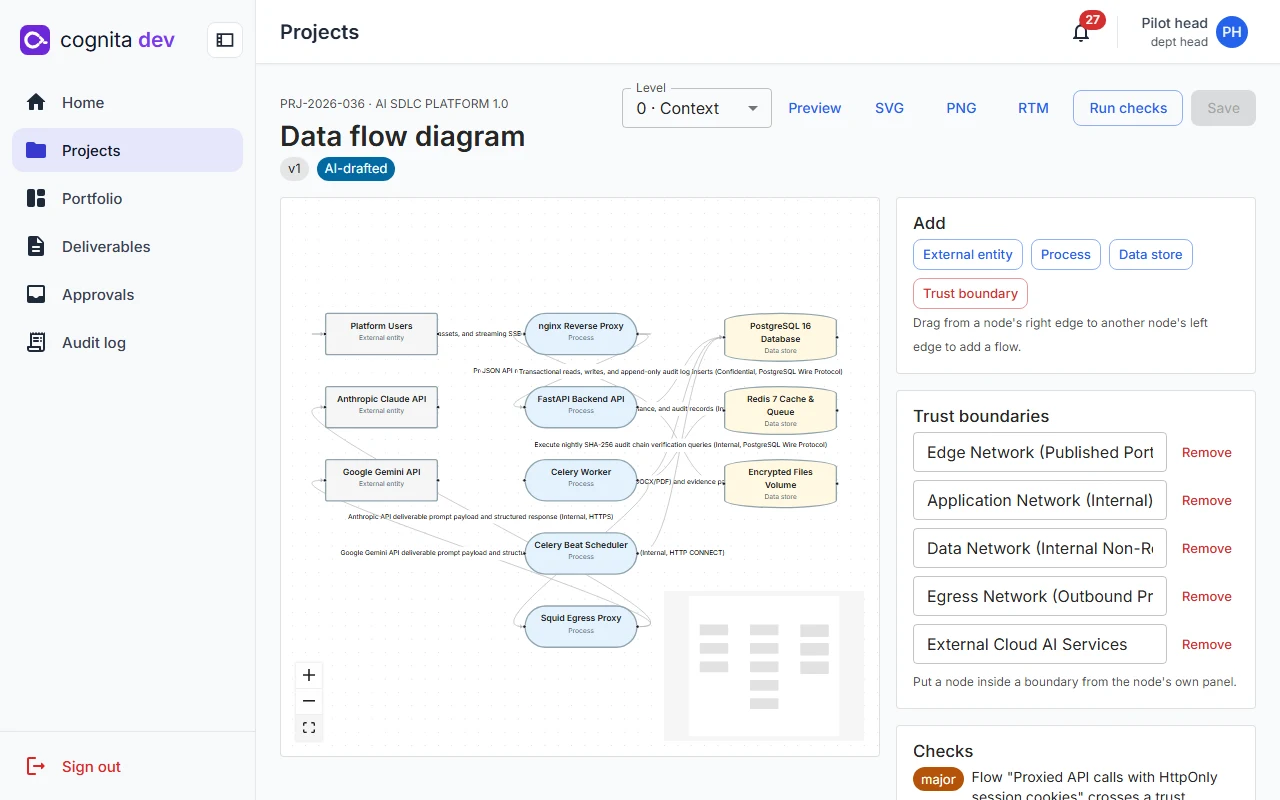Add a Data store node

tap(1150, 254)
